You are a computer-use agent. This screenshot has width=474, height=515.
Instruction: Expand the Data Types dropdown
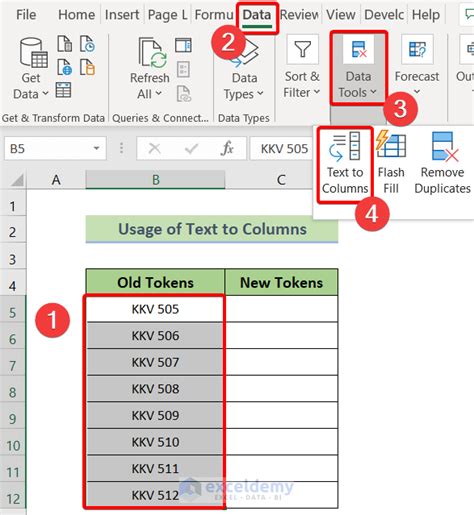tap(260, 94)
